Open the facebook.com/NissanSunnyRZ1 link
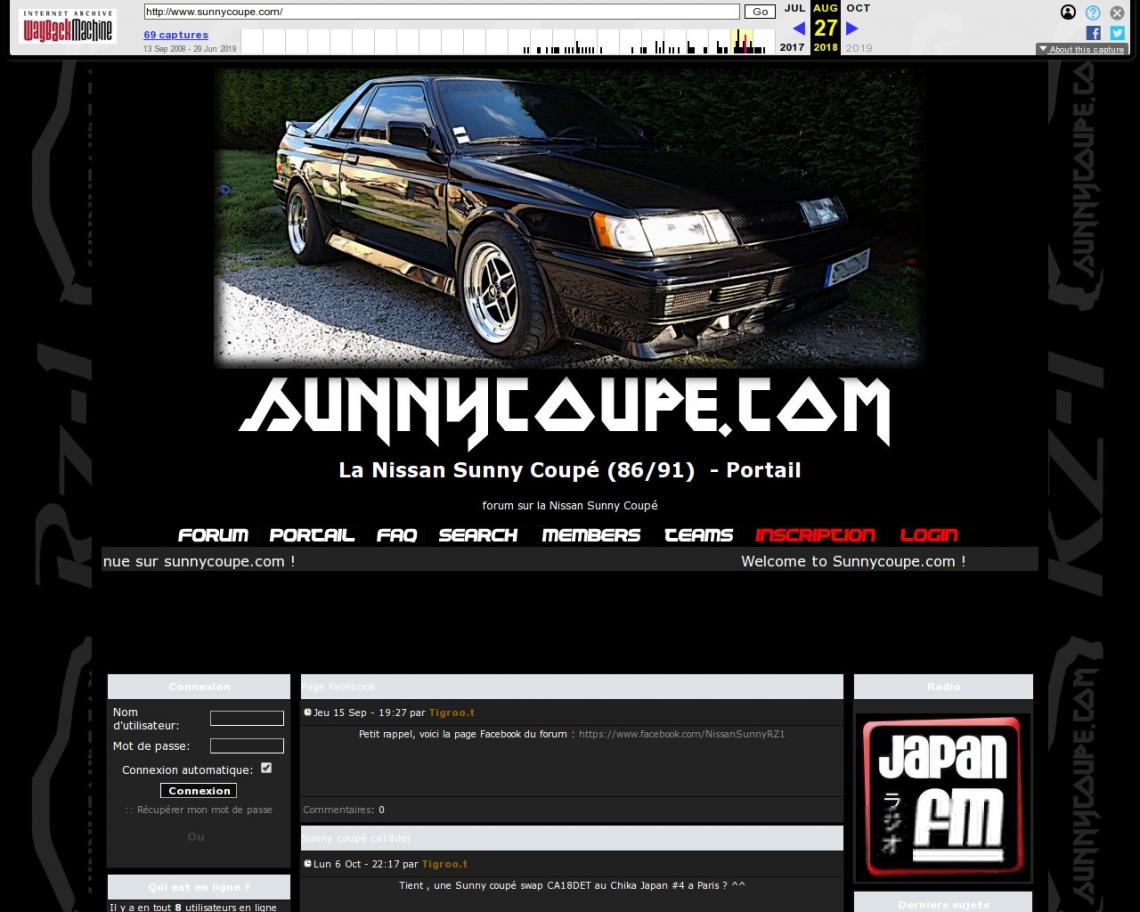1140x912 pixels. (682, 734)
